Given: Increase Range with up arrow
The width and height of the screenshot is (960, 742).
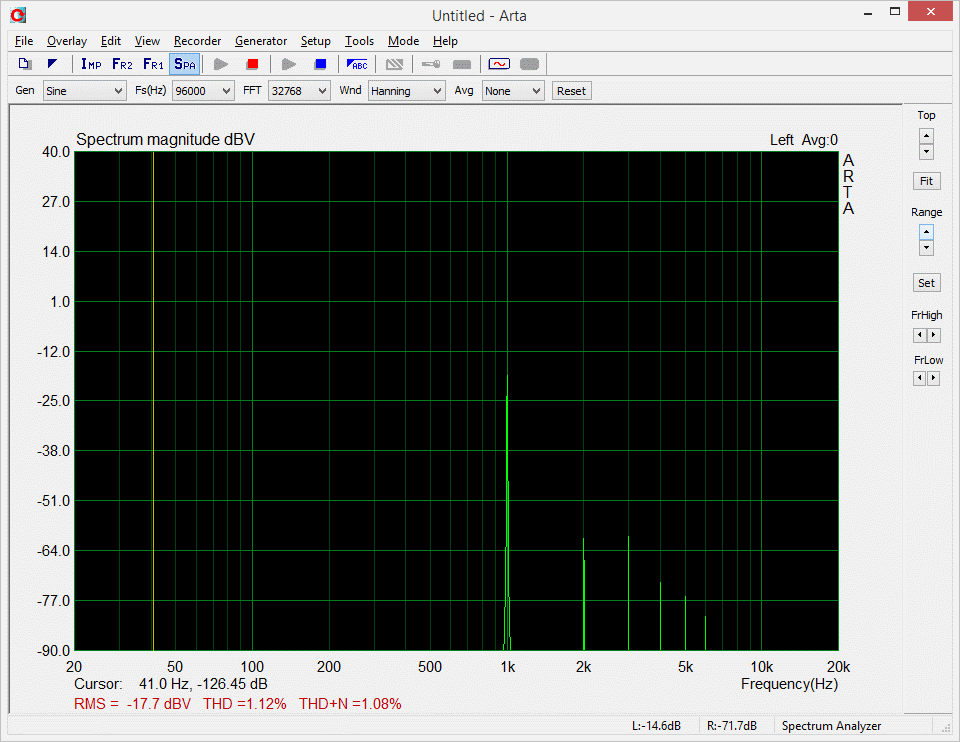Looking at the screenshot, I should coord(926,233).
